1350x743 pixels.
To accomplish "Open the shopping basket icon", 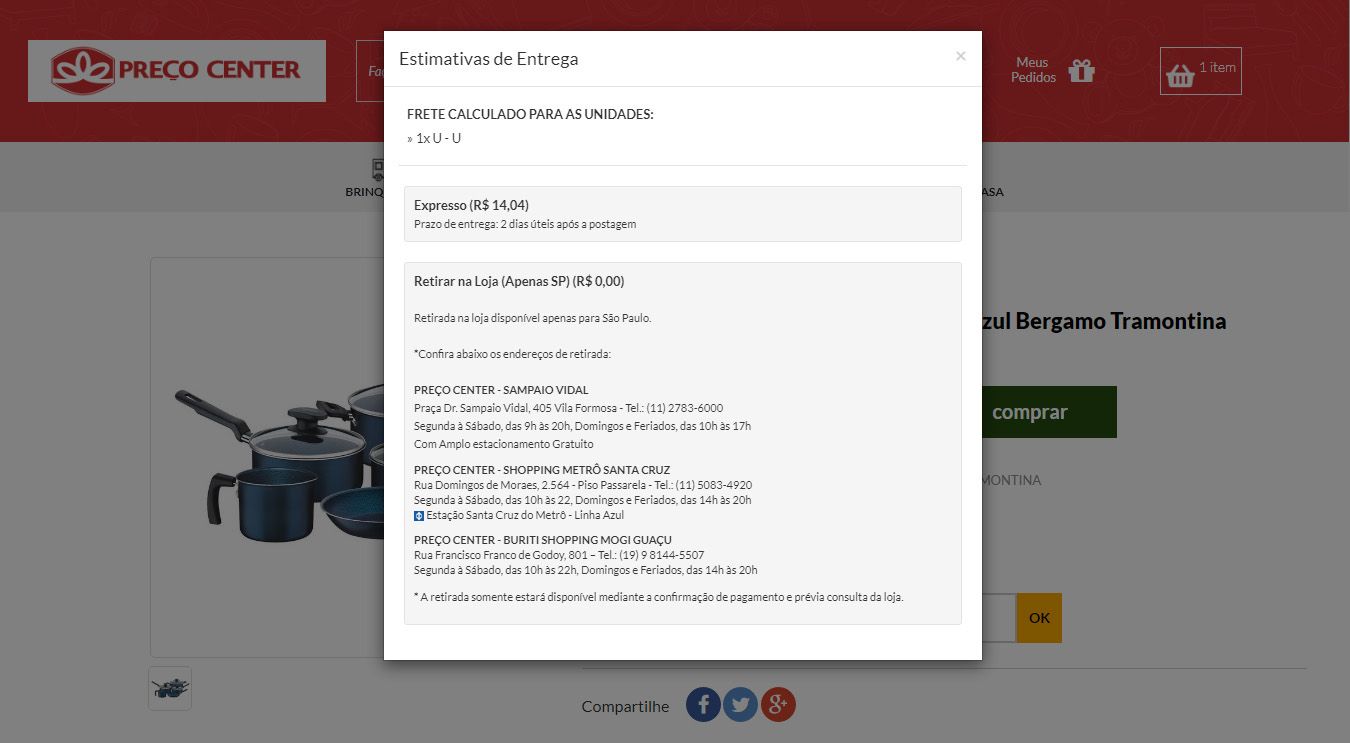I will 1180,75.
